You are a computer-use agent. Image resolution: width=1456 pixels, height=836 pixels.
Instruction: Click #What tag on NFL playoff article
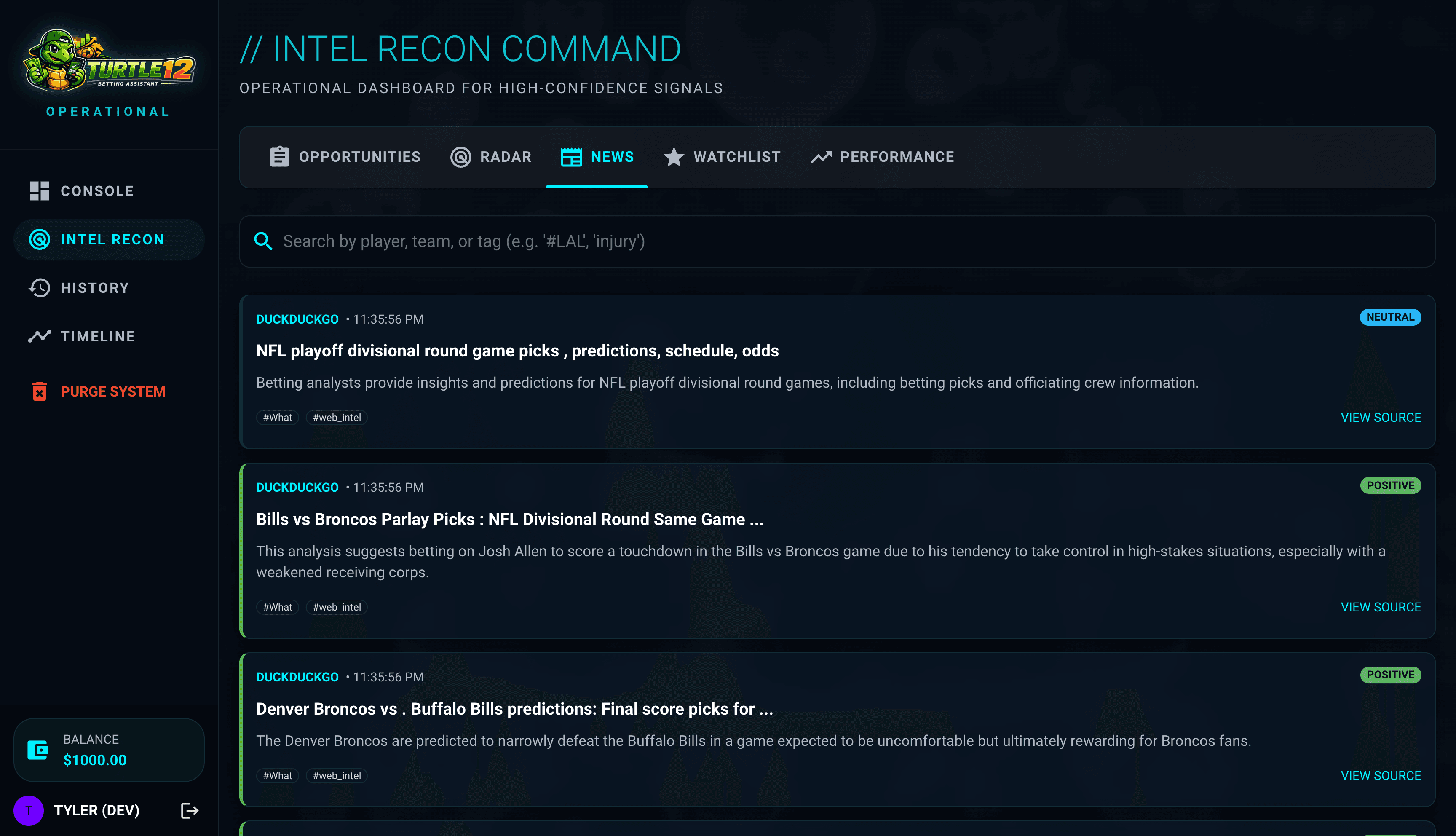tap(277, 418)
